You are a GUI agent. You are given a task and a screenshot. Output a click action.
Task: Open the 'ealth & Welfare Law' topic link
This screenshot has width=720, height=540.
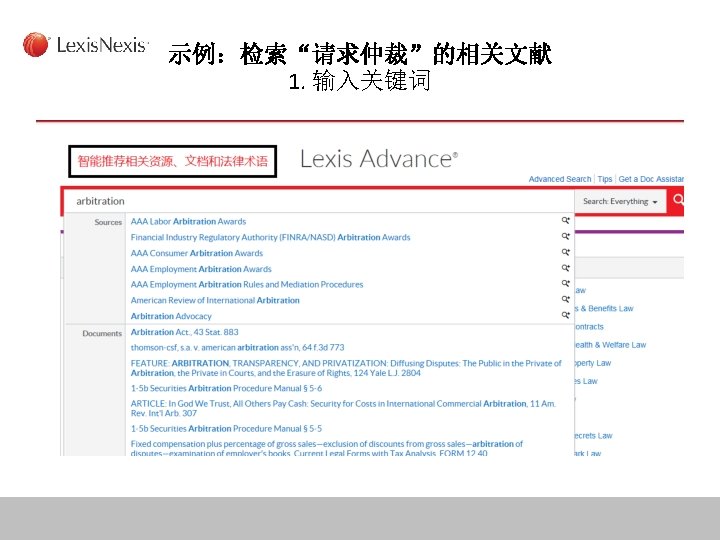click(x=611, y=345)
